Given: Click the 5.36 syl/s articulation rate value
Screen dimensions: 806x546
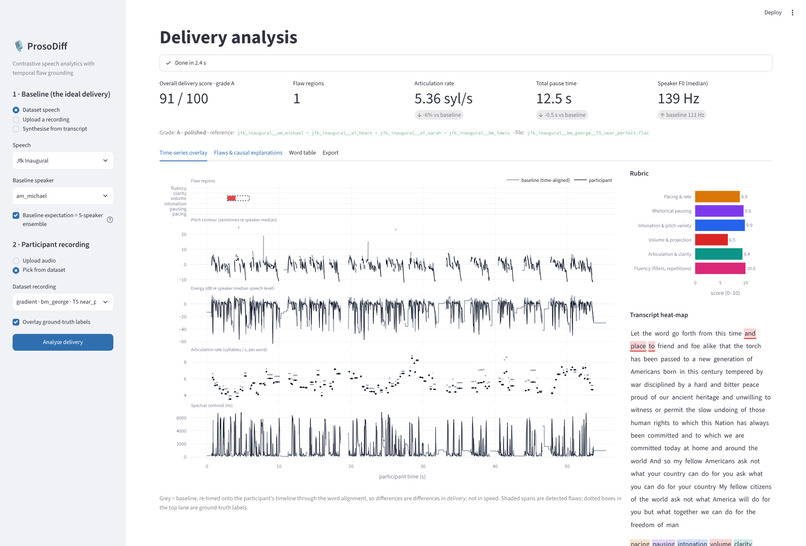Looking at the screenshot, I should coord(444,99).
